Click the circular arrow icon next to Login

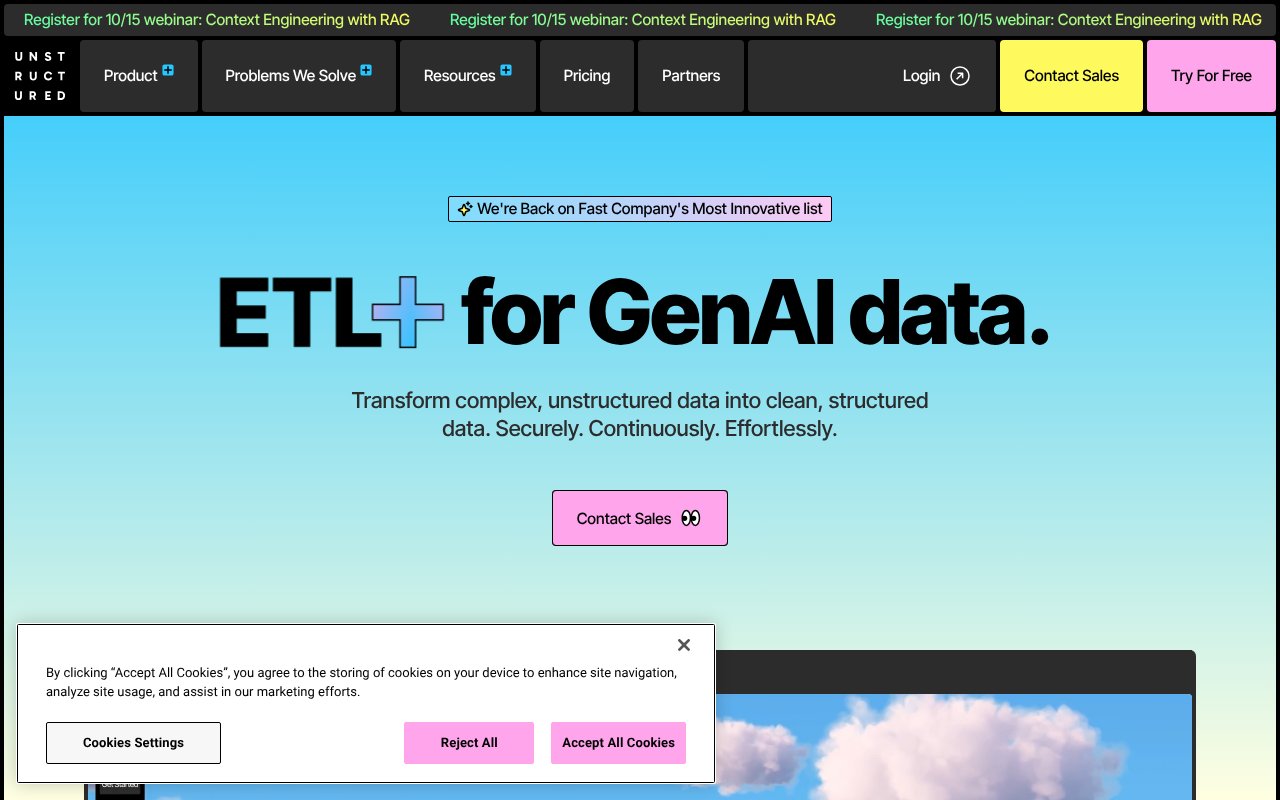[x=959, y=75]
